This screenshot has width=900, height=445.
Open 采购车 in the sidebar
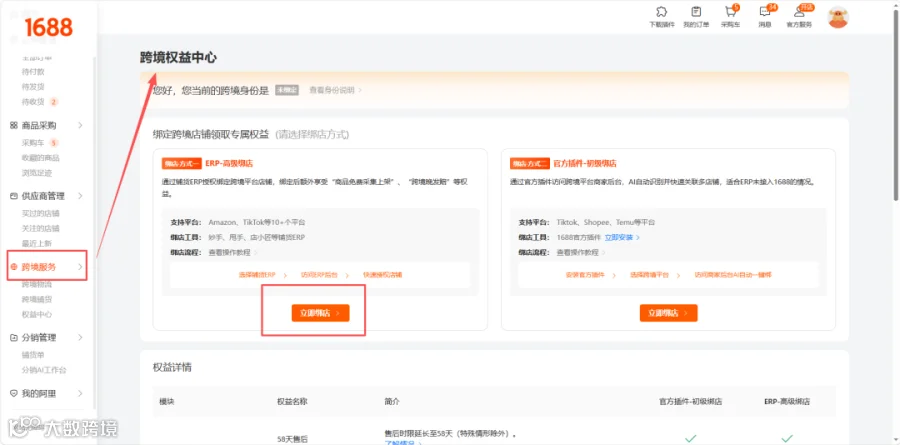pos(33,143)
